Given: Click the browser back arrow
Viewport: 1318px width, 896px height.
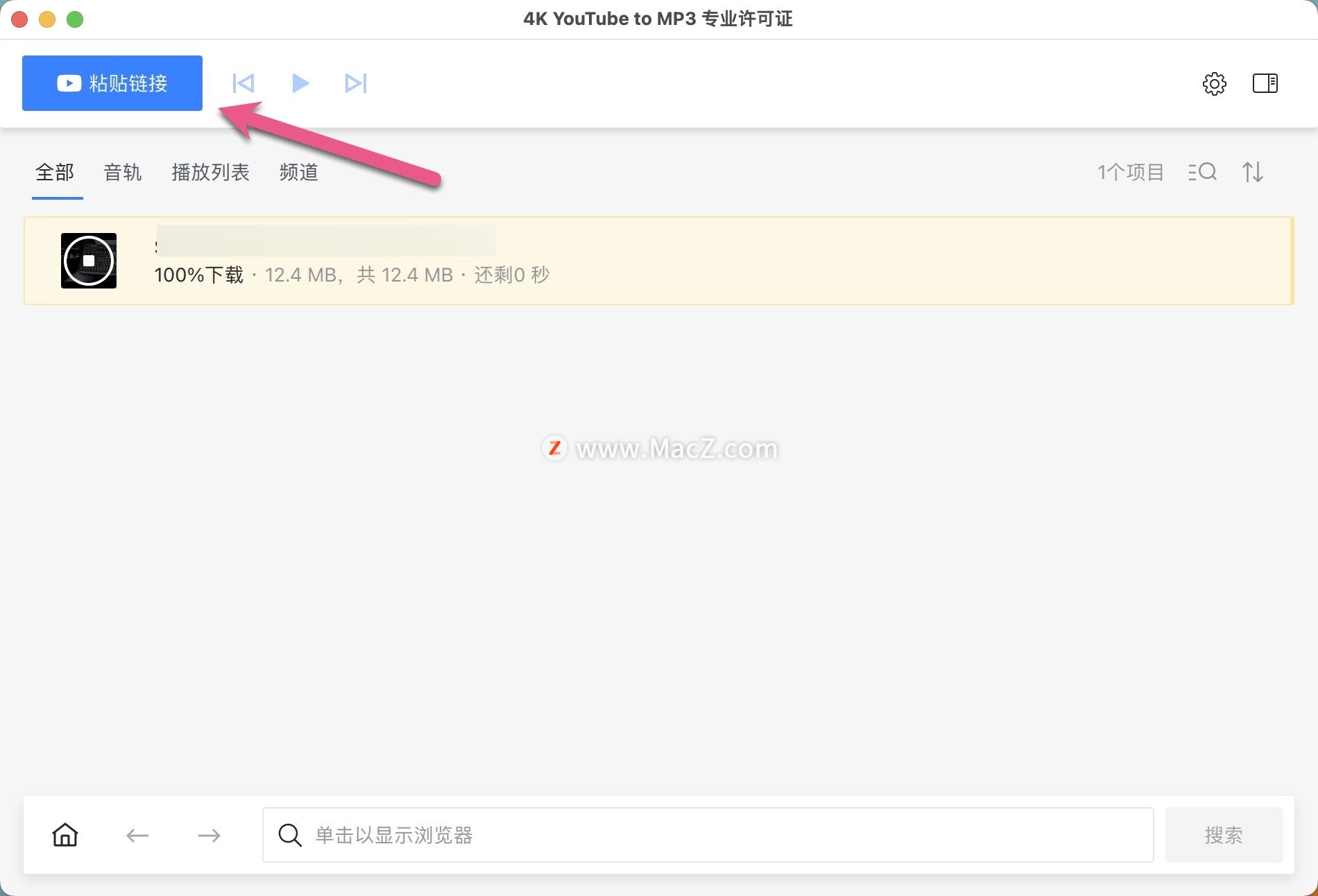Looking at the screenshot, I should coord(137,836).
